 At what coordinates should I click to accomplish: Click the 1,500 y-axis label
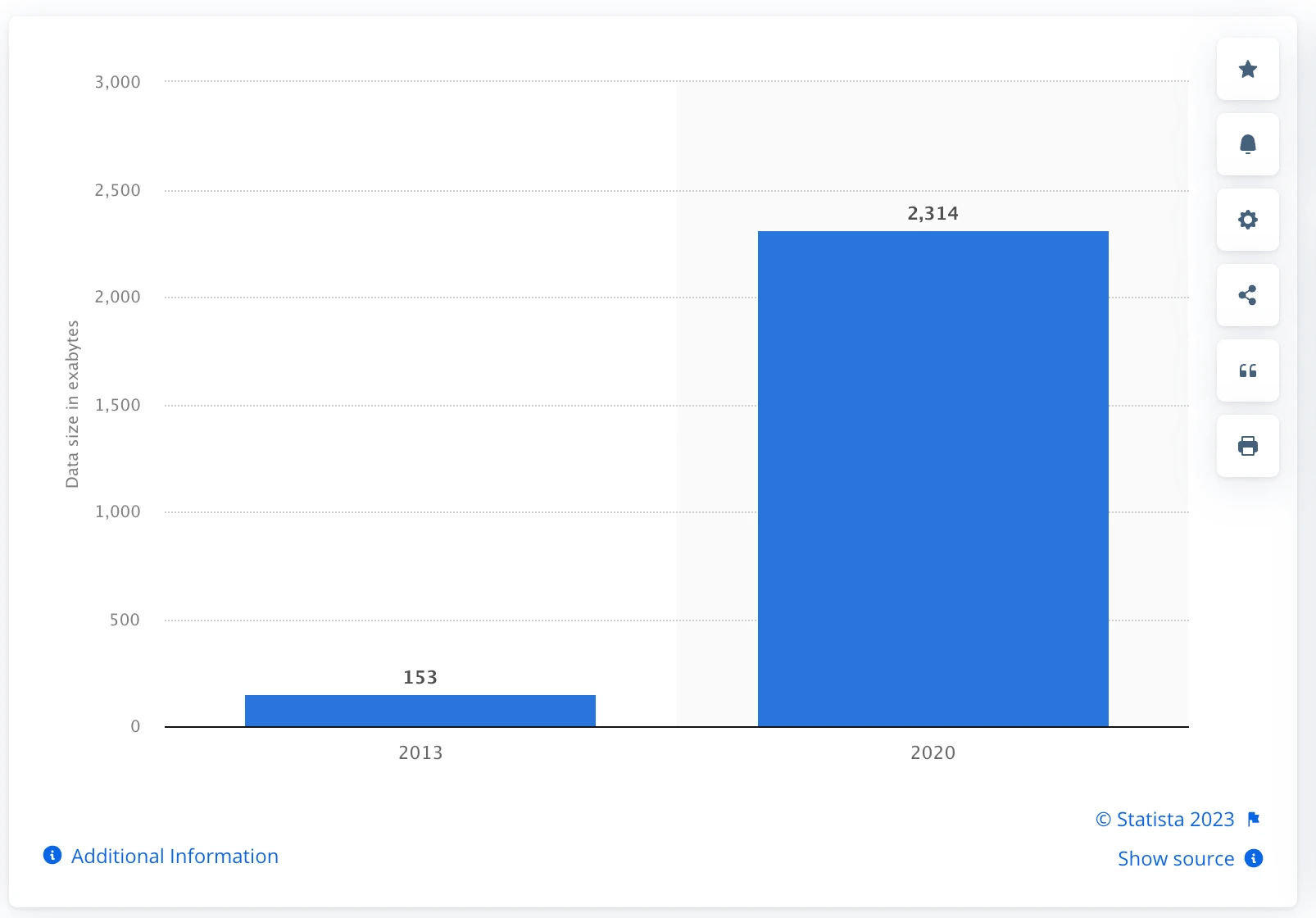117,405
